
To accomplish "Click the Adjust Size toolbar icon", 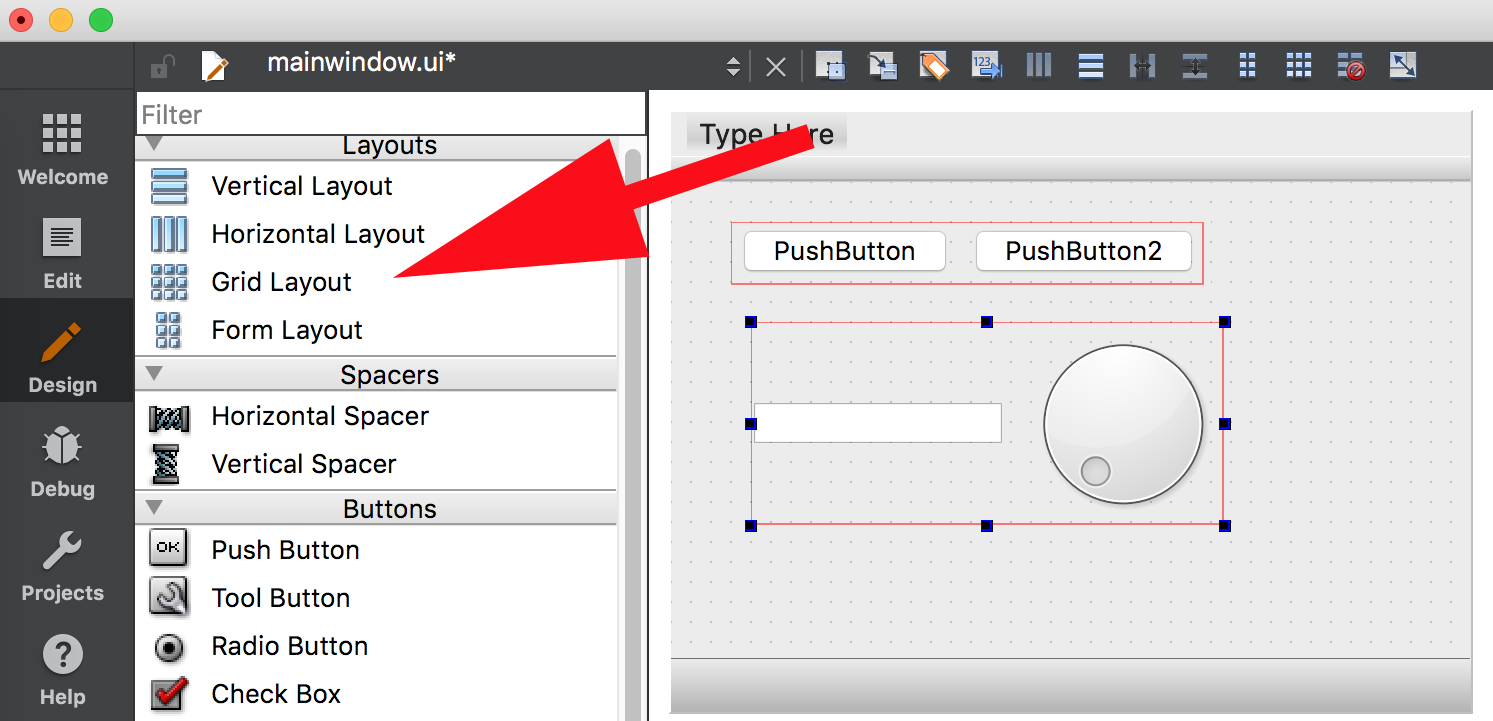I will pyautogui.click(x=1403, y=65).
